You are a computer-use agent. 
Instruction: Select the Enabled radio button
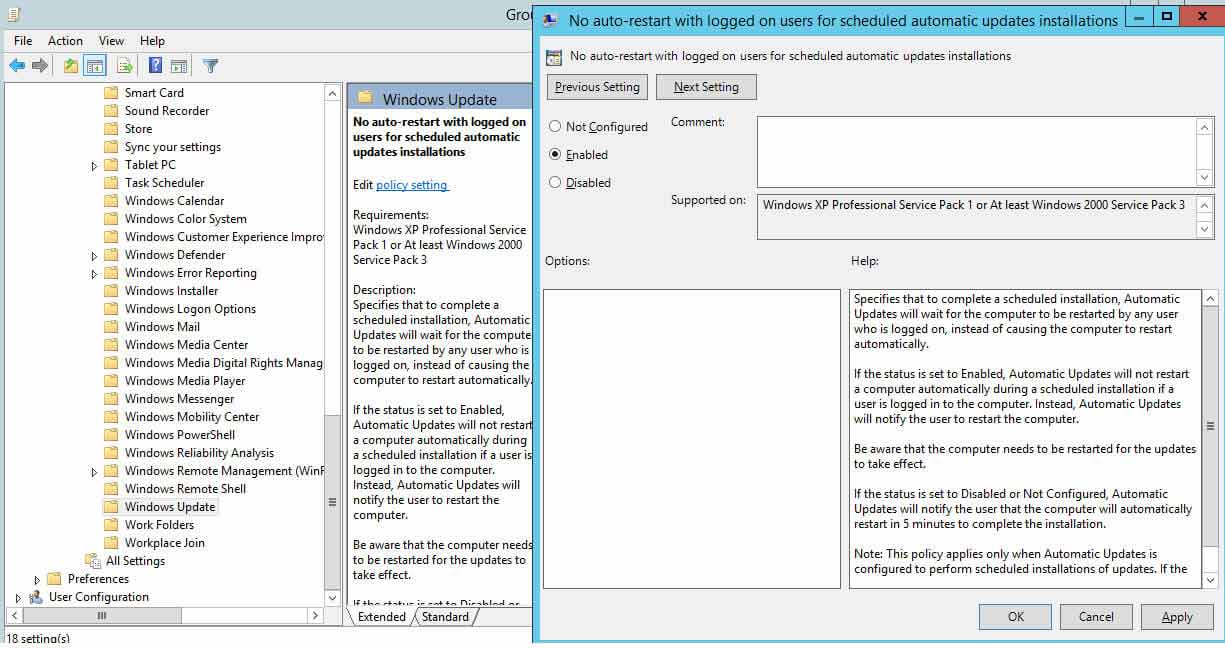555,155
